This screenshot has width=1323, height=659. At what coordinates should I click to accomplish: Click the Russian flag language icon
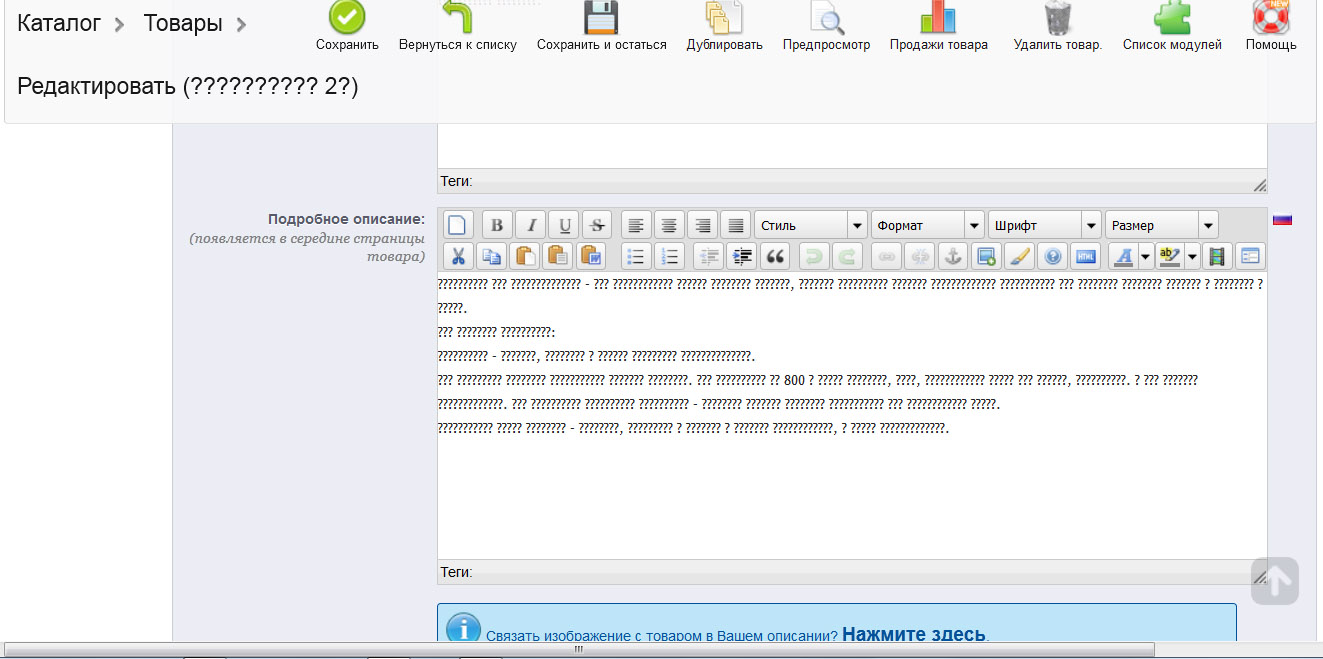(x=1282, y=220)
